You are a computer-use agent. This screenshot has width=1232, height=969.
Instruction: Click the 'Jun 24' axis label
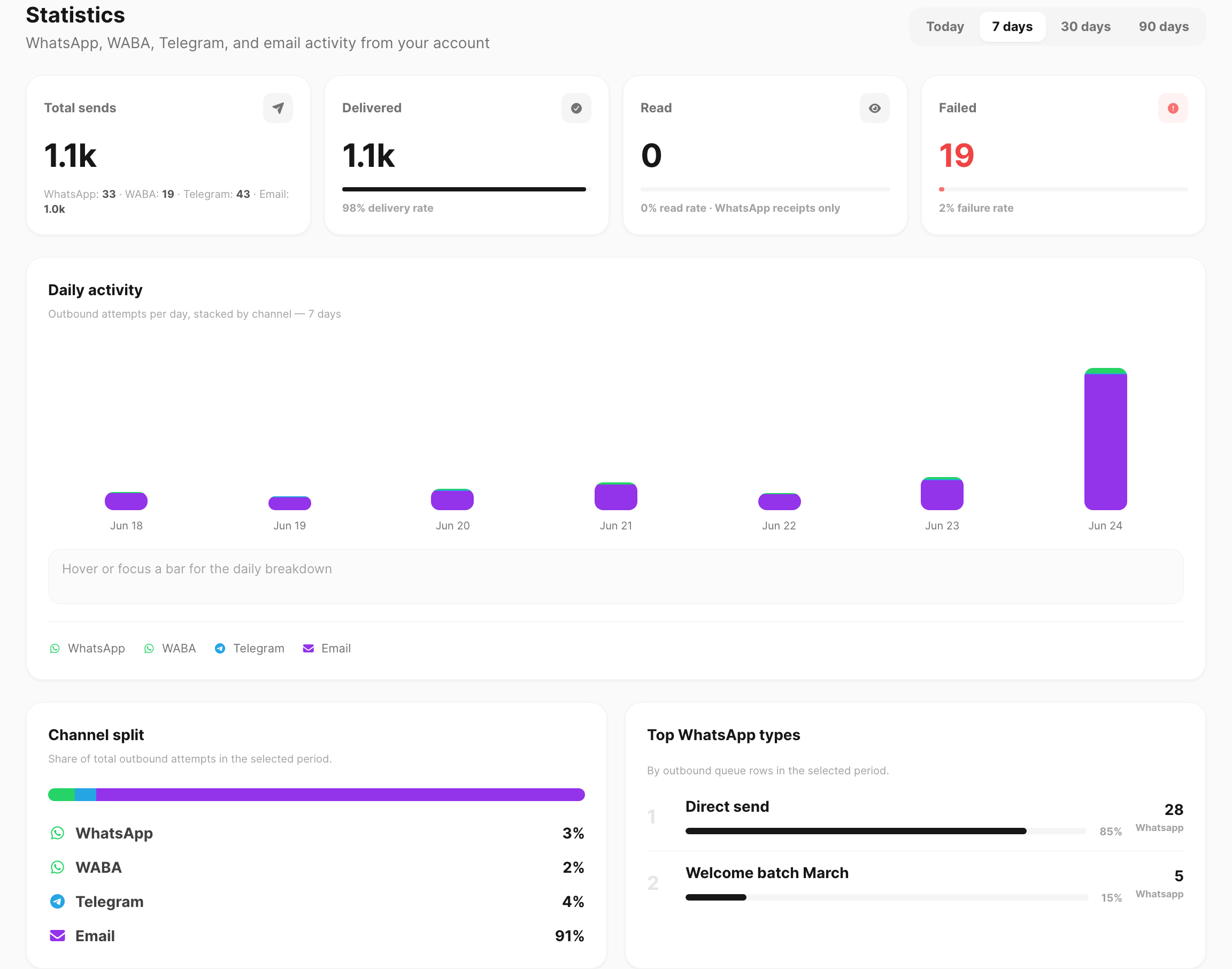tap(1105, 526)
